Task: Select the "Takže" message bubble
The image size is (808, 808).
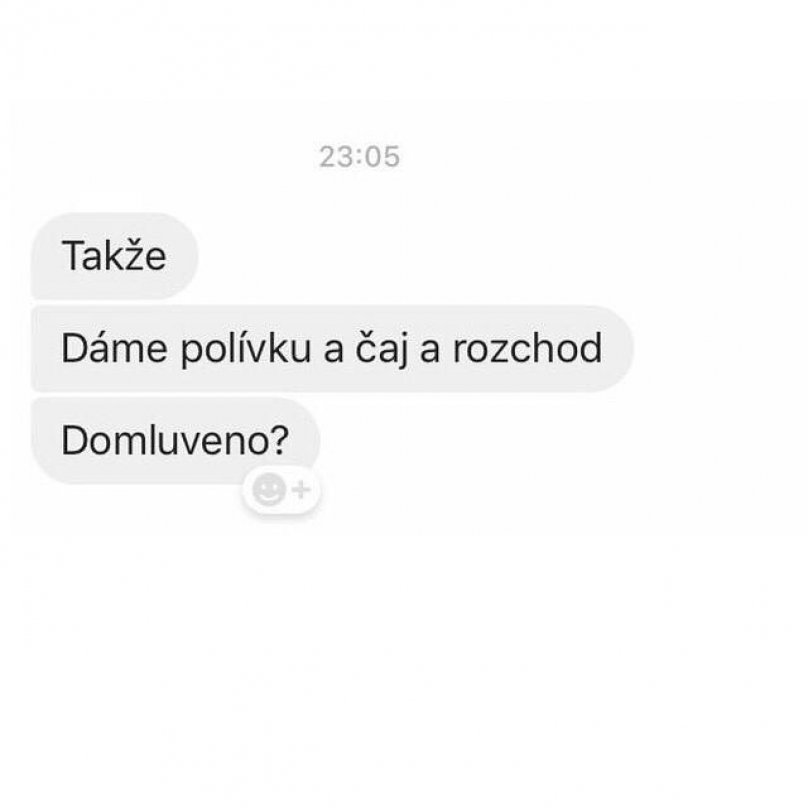Action: tap(115, 256)
